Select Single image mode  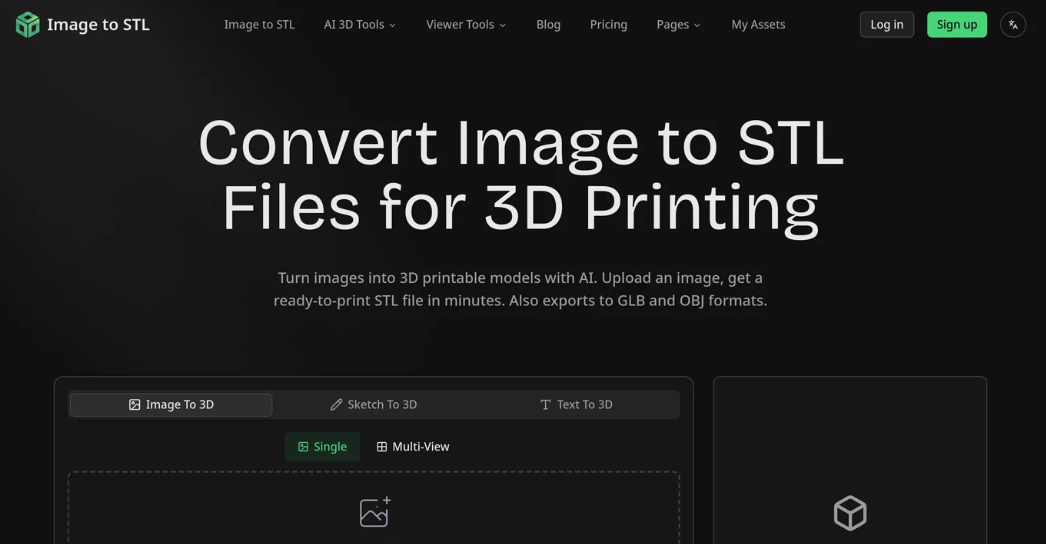(x=322, y=447)
